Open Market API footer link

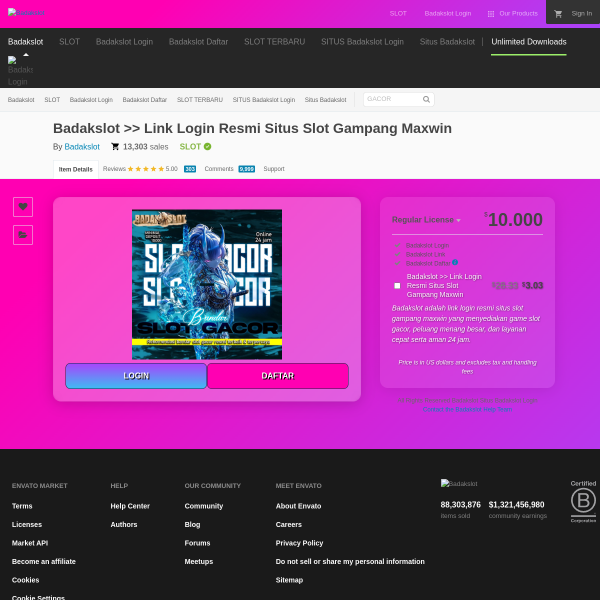(30, 543)
